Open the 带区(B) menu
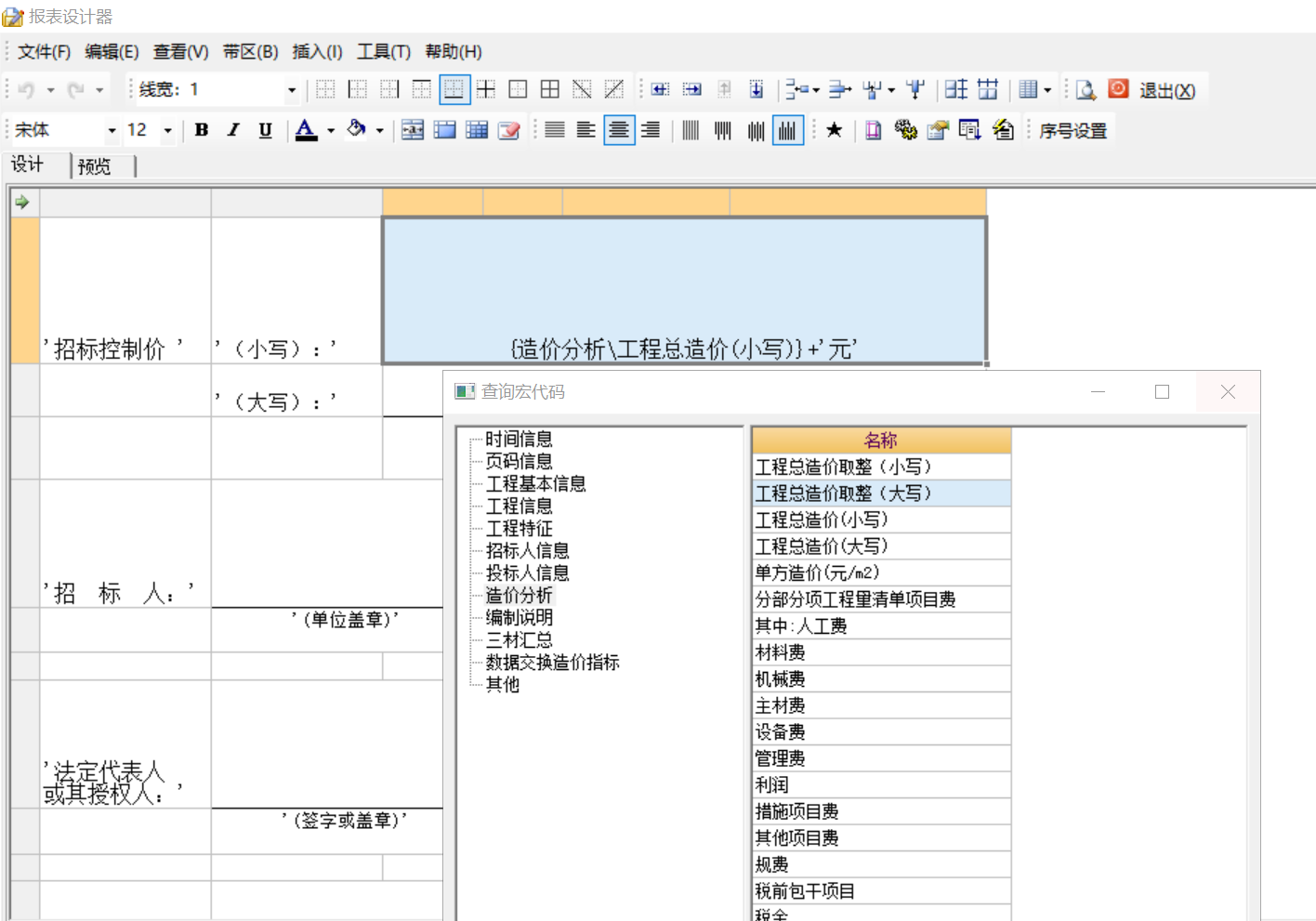Viewport: 1316px width, 921px height. click(x=250, y=52)
